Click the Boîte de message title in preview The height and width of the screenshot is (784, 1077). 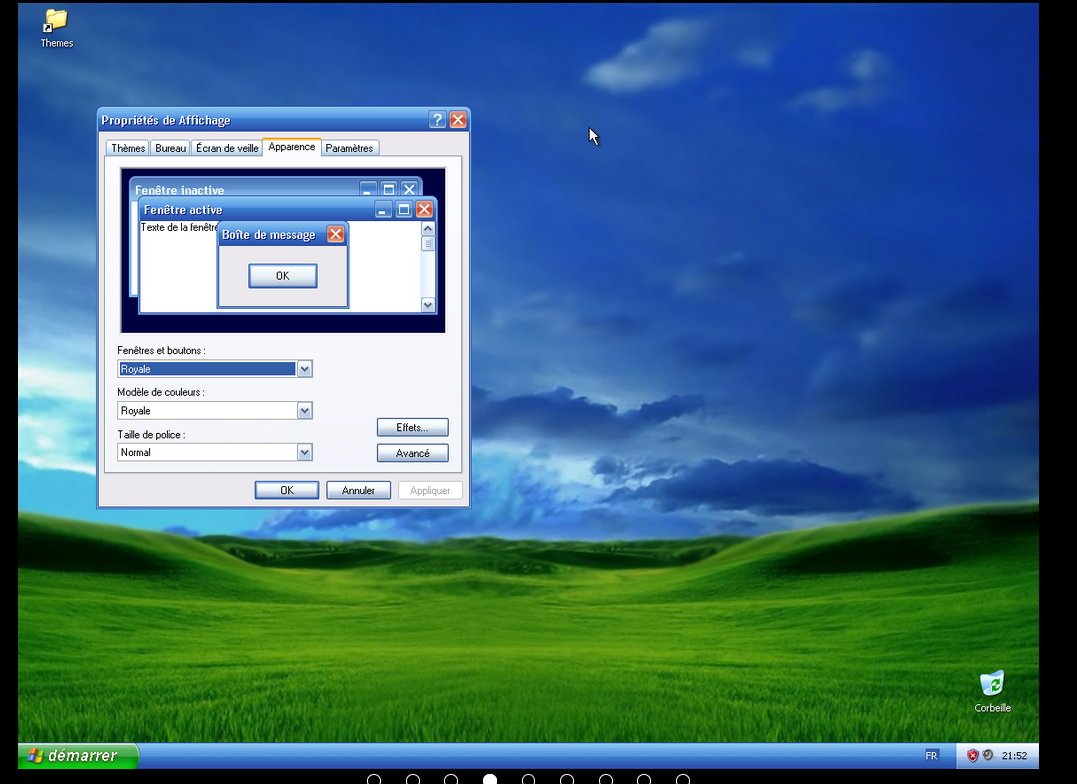click(269, 235)
